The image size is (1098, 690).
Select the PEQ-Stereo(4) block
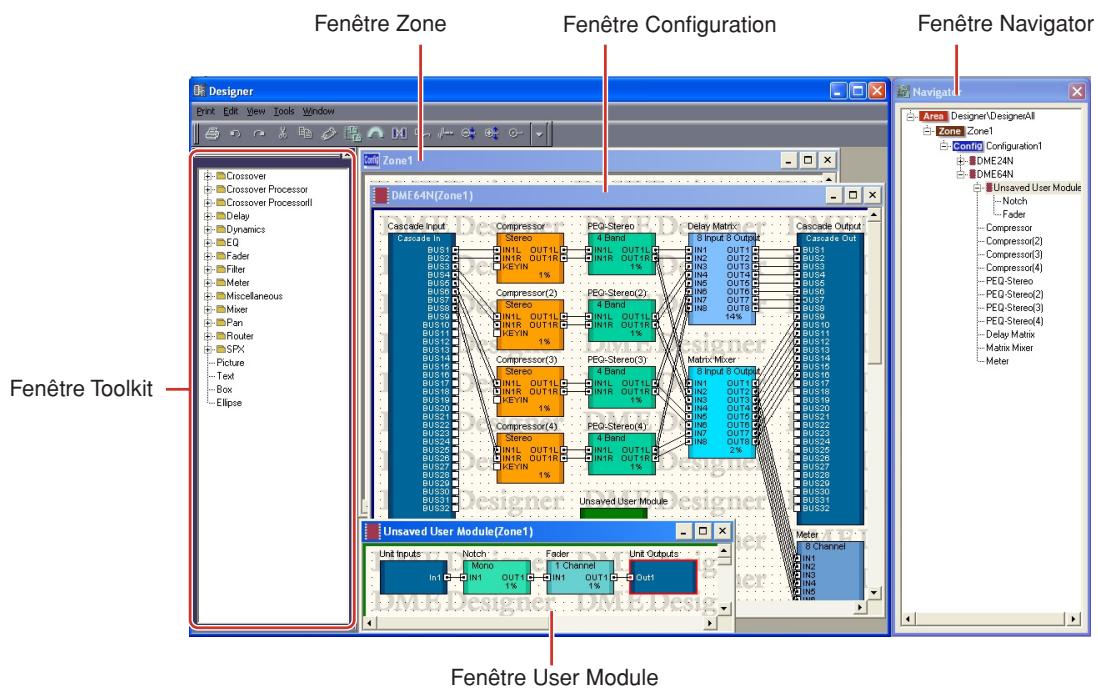pyautogui.click(x=622, y=453)
